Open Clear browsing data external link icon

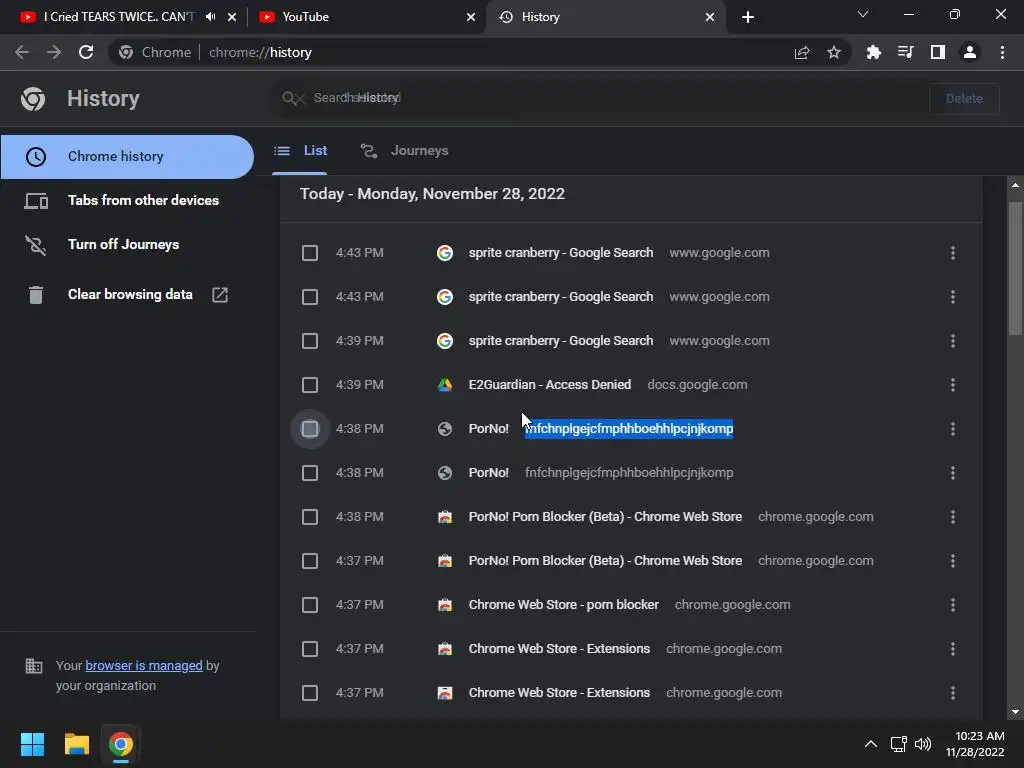(x=220, y=295)
